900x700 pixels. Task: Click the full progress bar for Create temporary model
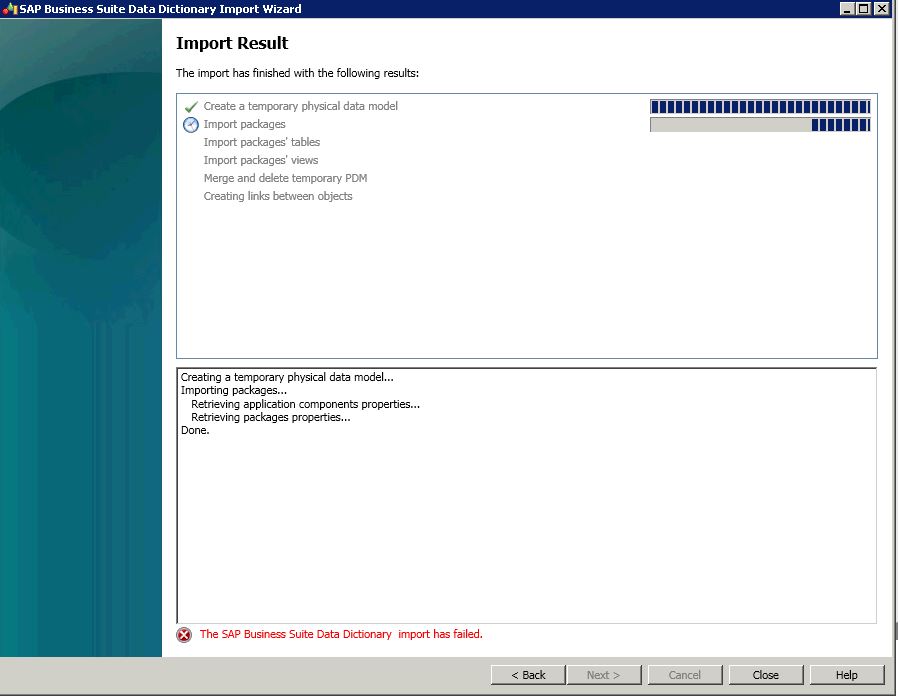(x=760, y=107)
